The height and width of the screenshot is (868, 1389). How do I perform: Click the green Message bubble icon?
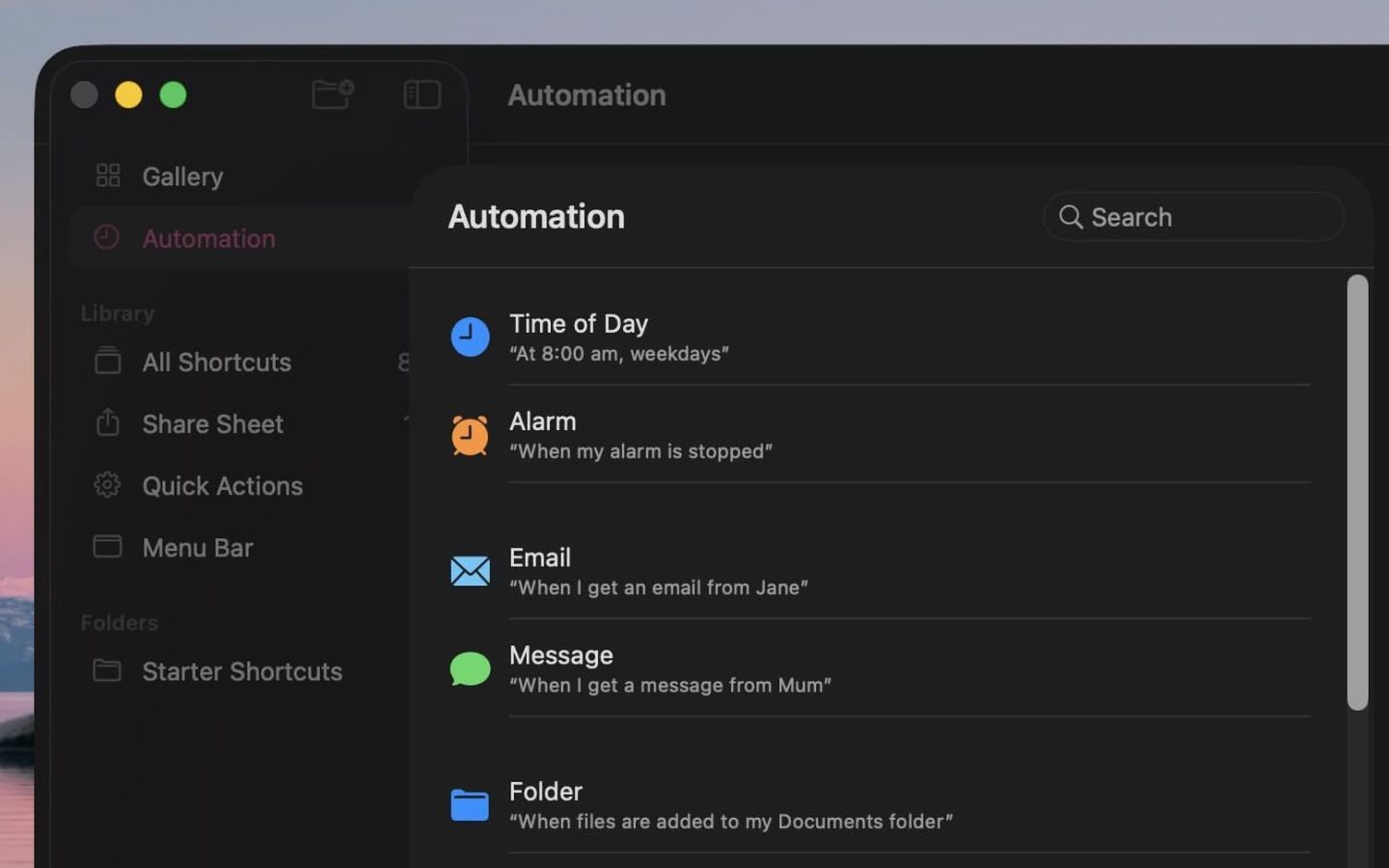[470, 668]
